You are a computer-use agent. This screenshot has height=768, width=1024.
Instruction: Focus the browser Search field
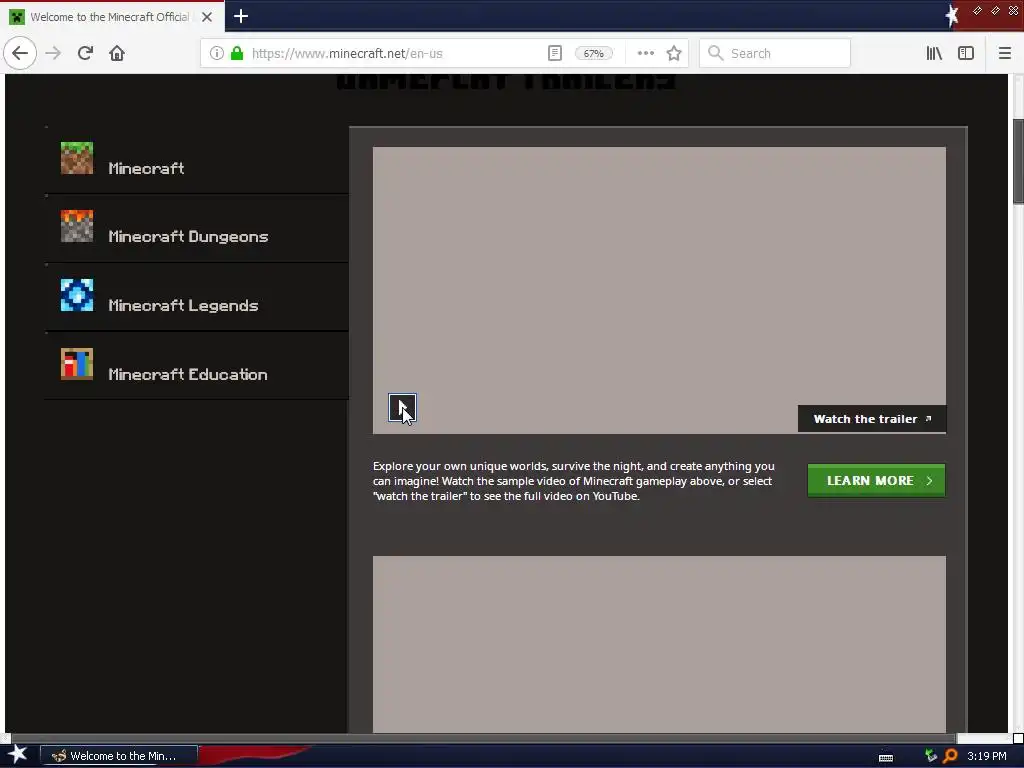pyautogui.click(x=775, y=53)
